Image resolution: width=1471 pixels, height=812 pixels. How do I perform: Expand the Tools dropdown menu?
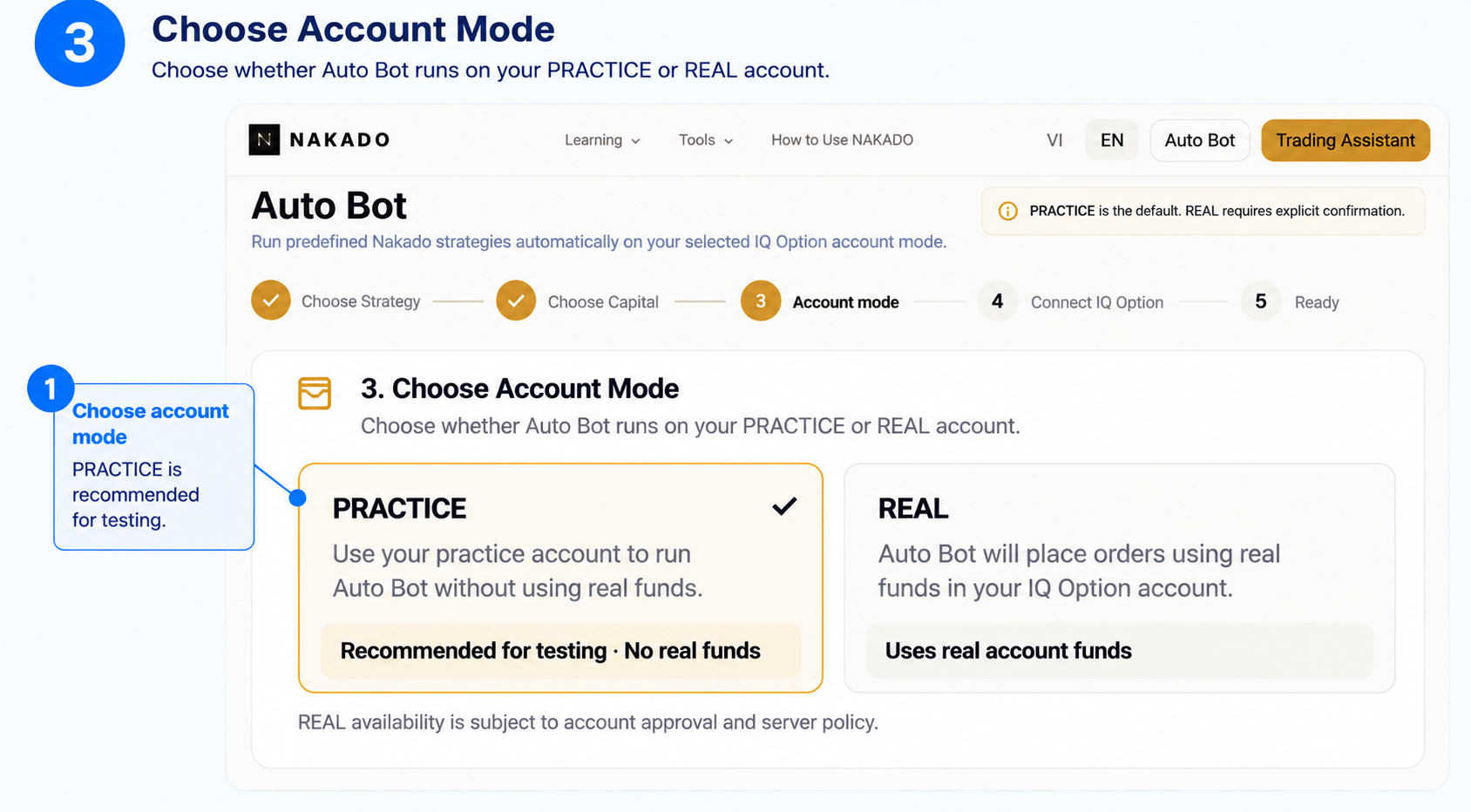(x=706, y=140)
